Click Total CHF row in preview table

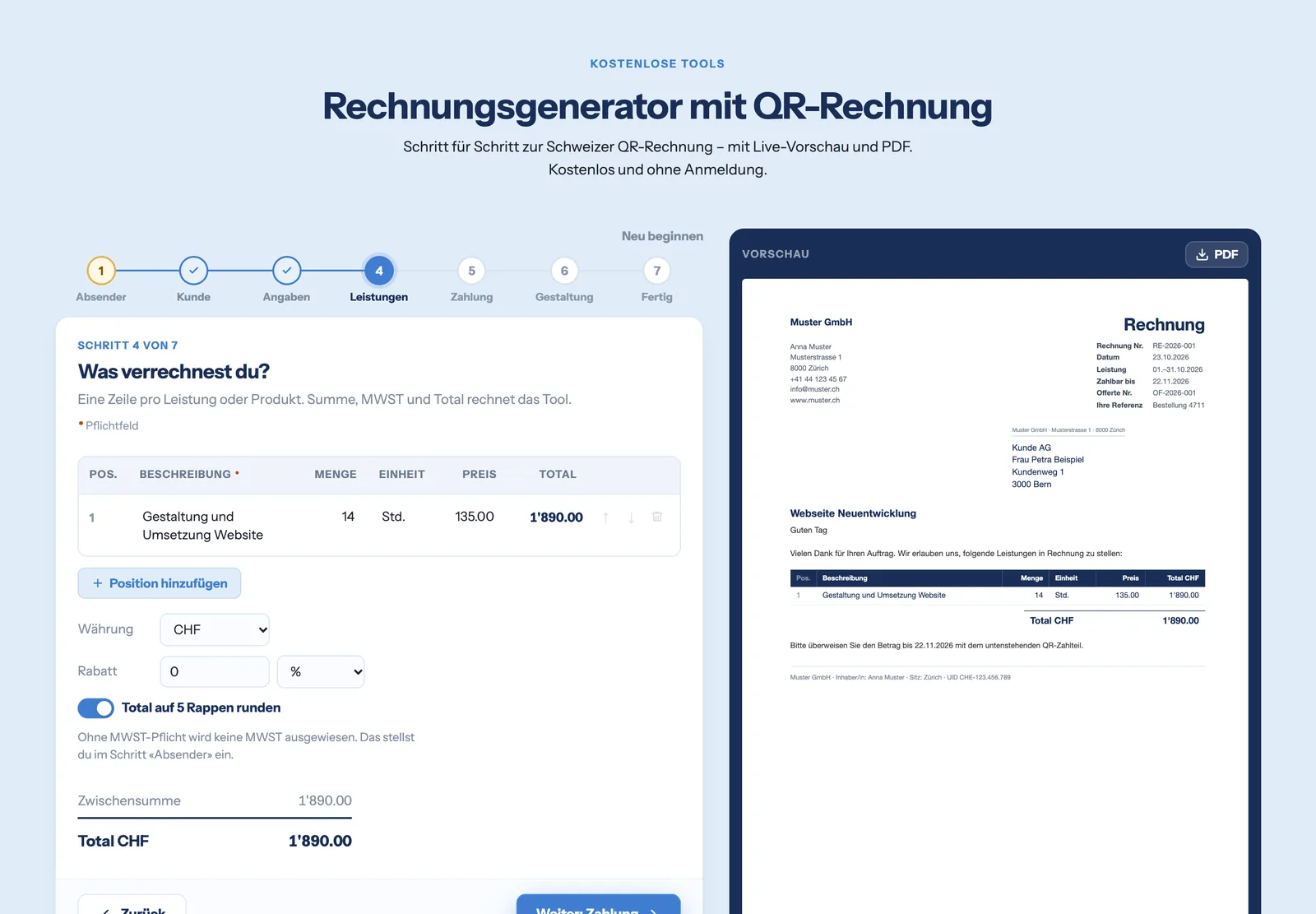[x=1114, y=620]
